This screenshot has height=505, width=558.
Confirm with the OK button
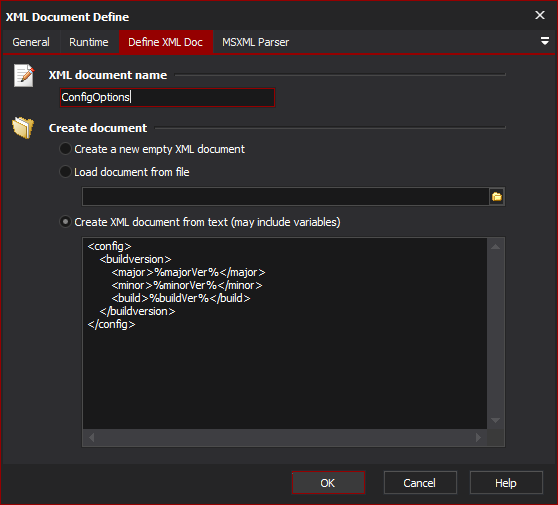pos(328,483)
